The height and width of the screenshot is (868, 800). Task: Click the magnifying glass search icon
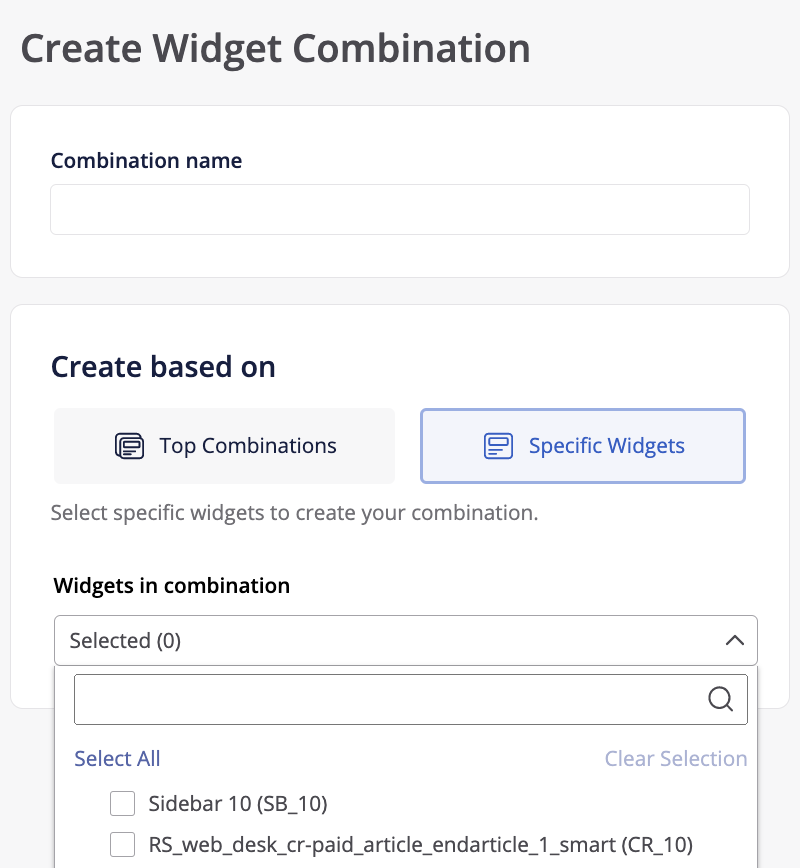721,699
